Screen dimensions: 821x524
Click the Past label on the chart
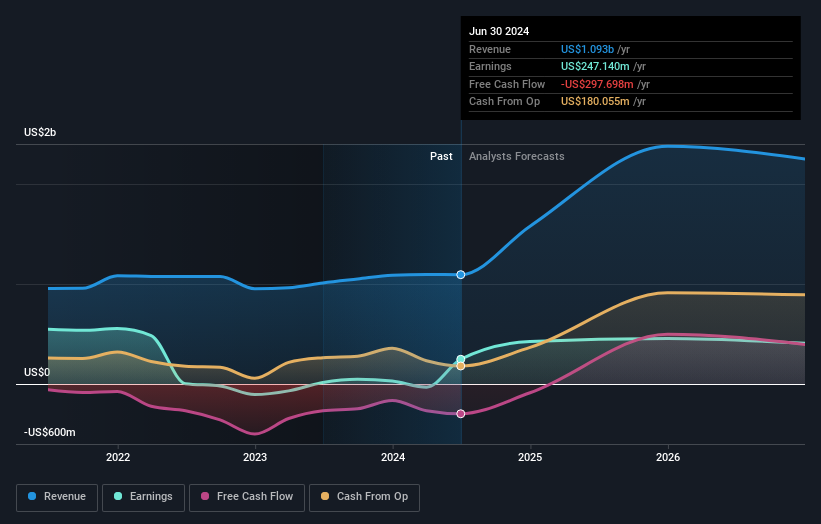pyautogui.click(x=441, y=156)
